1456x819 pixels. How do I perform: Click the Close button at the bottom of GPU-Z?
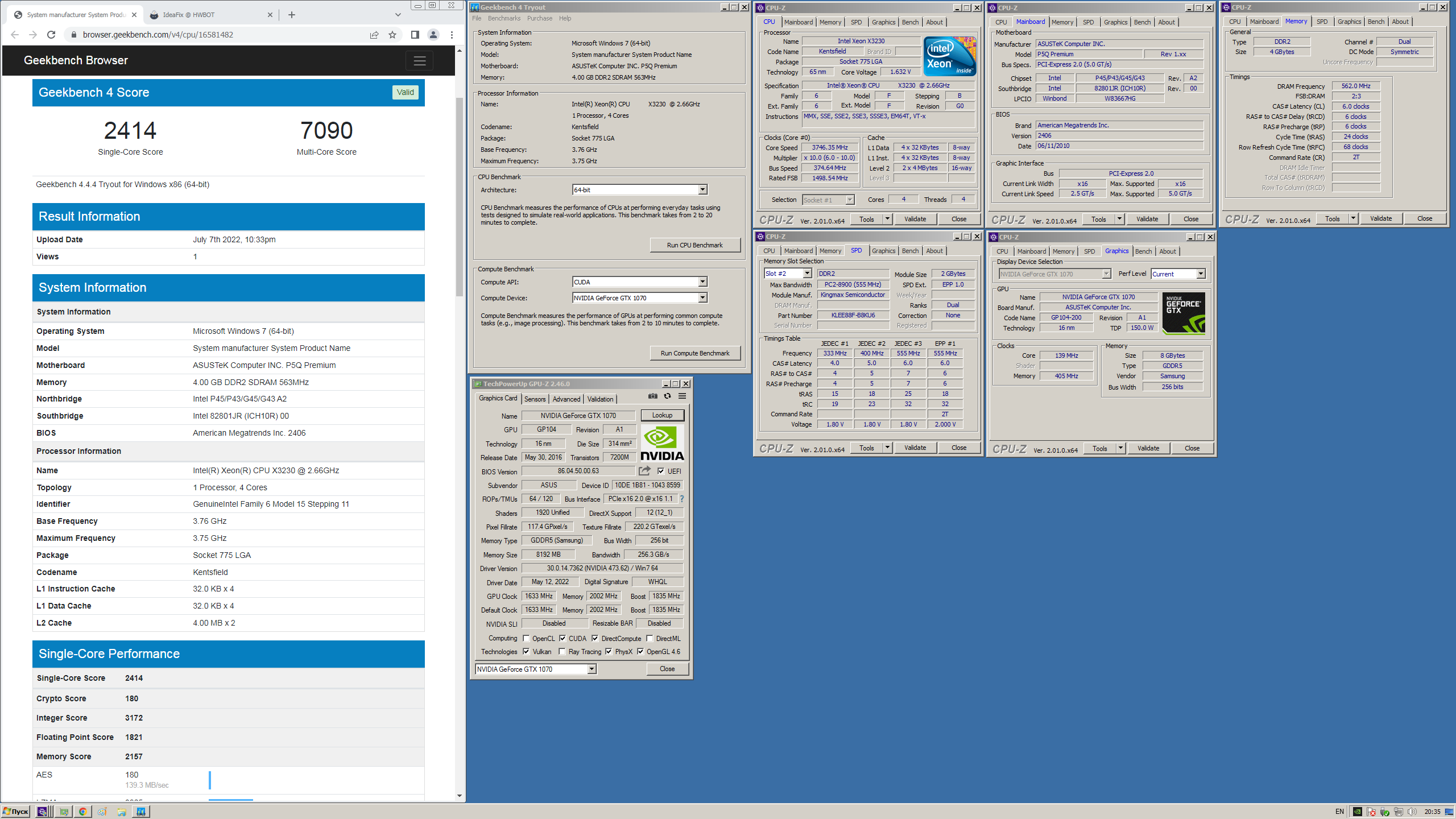[x=667, y=669]
